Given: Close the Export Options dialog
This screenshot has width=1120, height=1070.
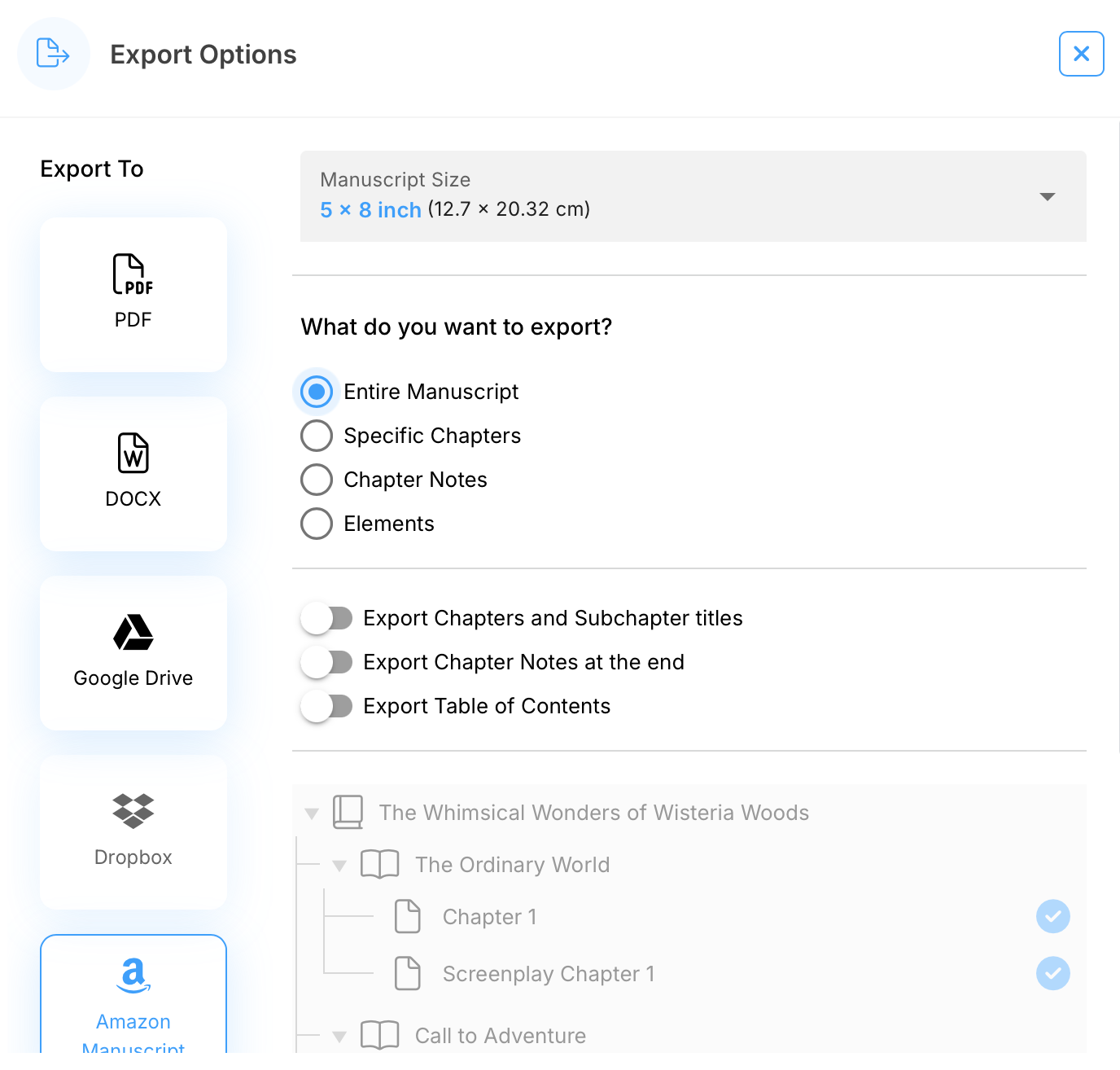Looking at the screenshot, I should point(1081,54).
